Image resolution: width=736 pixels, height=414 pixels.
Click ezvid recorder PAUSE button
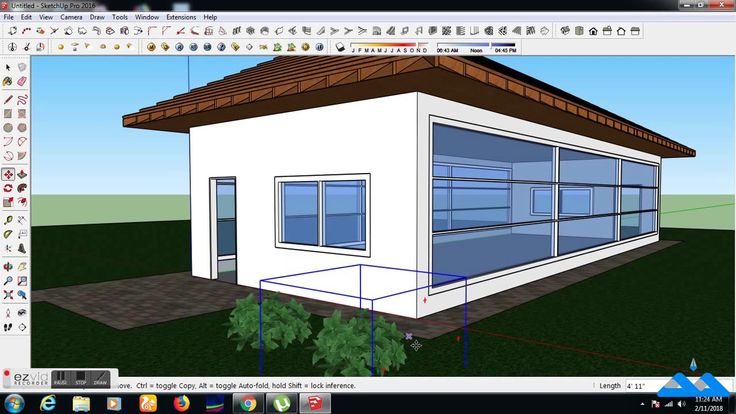60,378
